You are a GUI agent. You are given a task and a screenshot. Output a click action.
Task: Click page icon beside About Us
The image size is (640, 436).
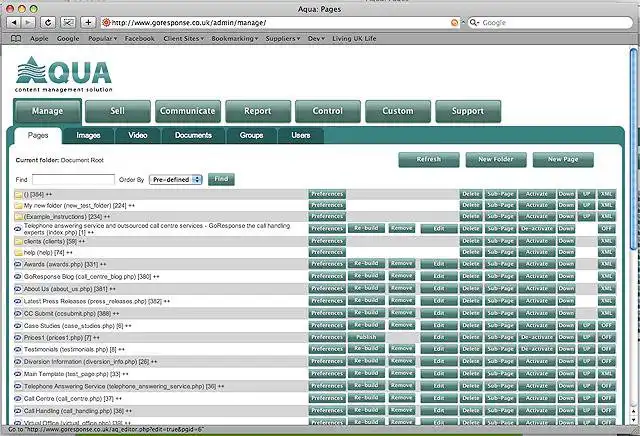(18, 289)
